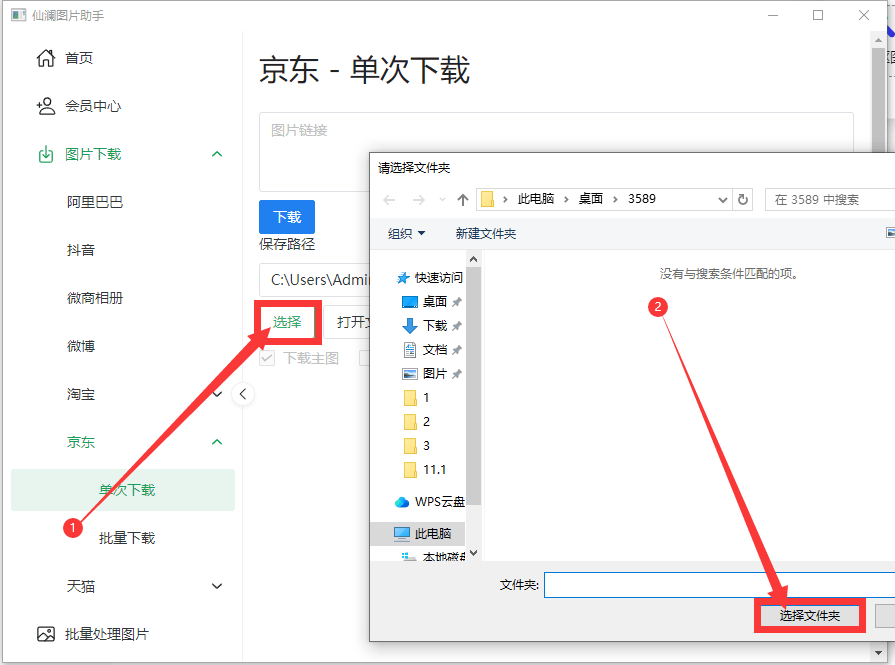Go forward in the folder dialog

pyautogui.click(x=418, y=200)
